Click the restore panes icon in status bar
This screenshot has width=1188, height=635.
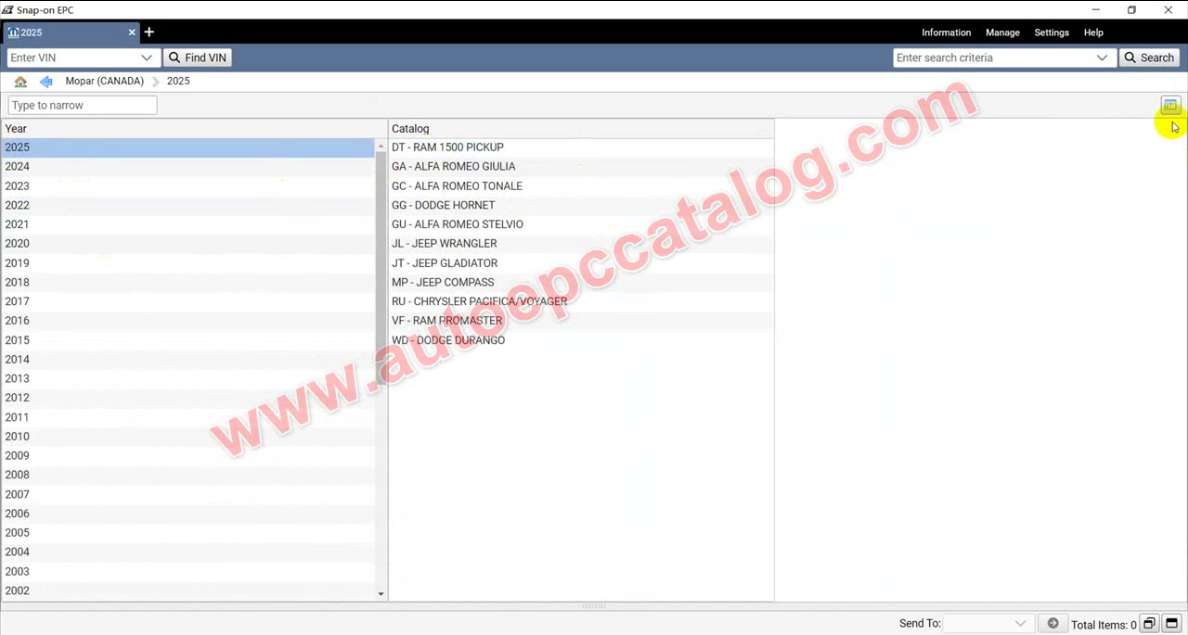tap(1149, 623)
